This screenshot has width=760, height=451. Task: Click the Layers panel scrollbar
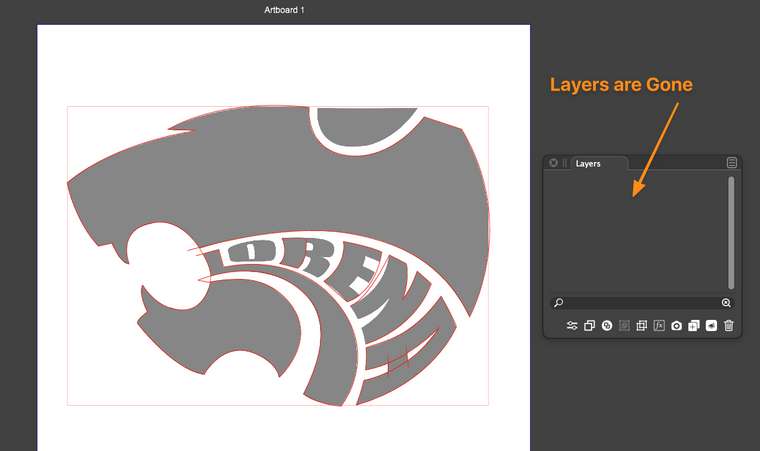point(731,233)
